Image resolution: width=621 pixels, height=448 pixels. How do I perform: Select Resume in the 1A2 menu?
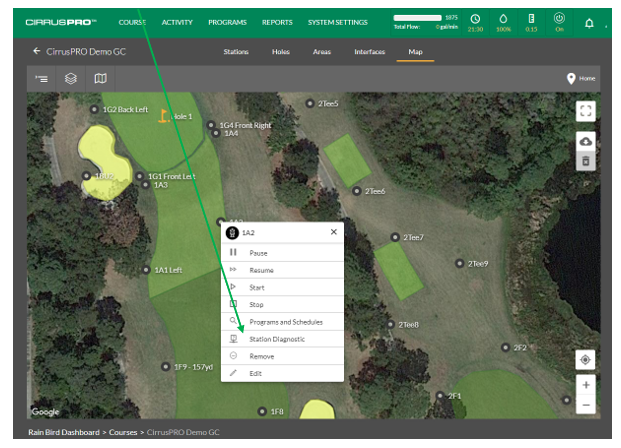coord(282,270)
